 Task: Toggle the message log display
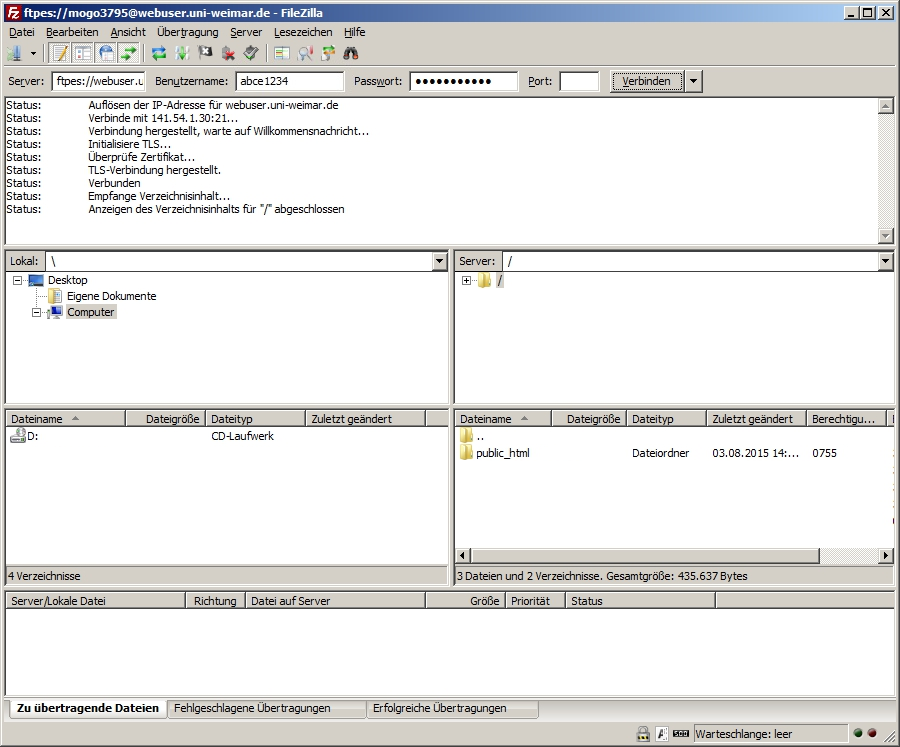pyautogui.click(x=60, y=53)
